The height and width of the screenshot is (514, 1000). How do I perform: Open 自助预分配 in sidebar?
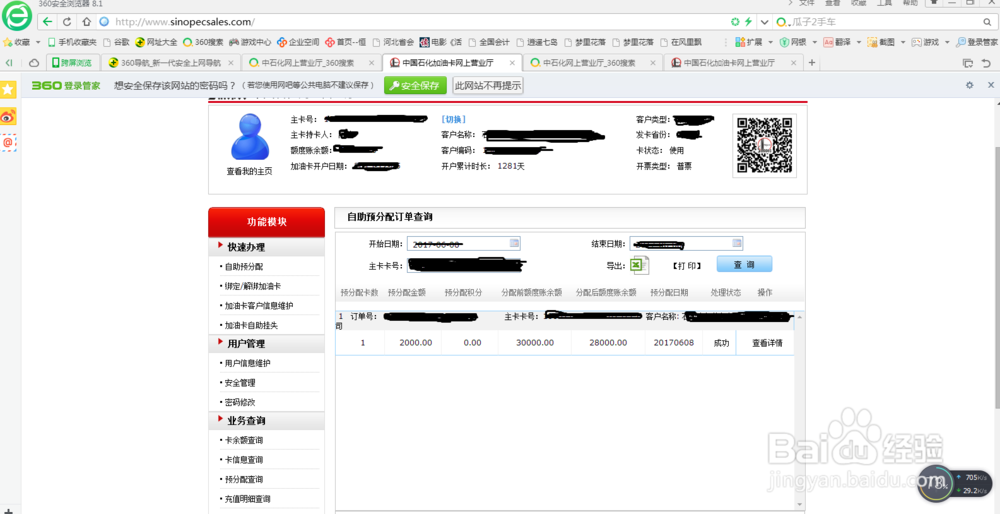coord(244,267)
